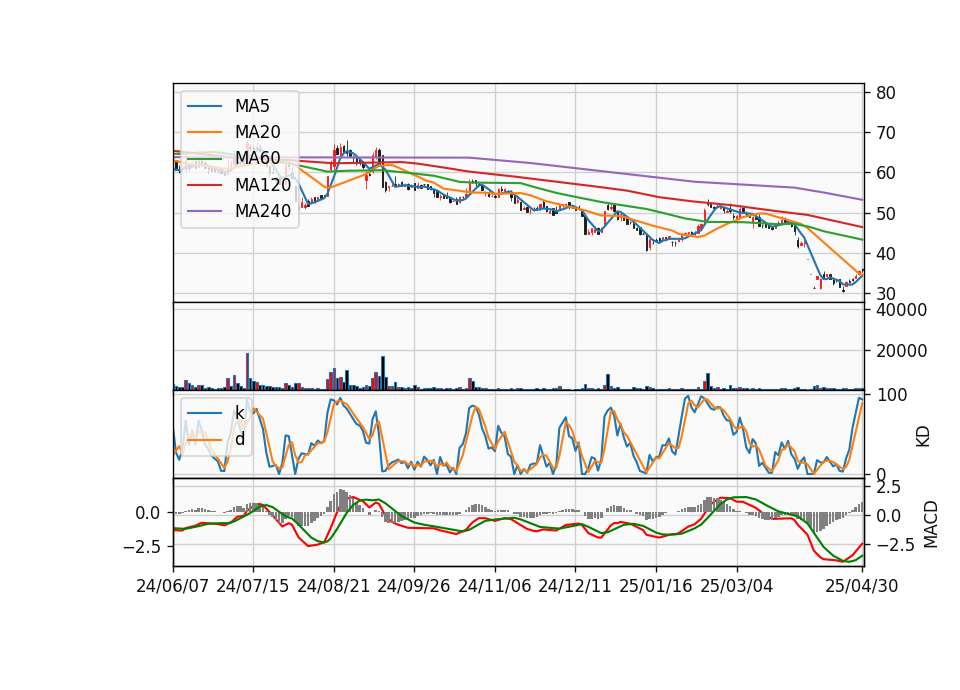Click the blue MA5 legend line sample

pyautogui.click(x=204, y=107)
